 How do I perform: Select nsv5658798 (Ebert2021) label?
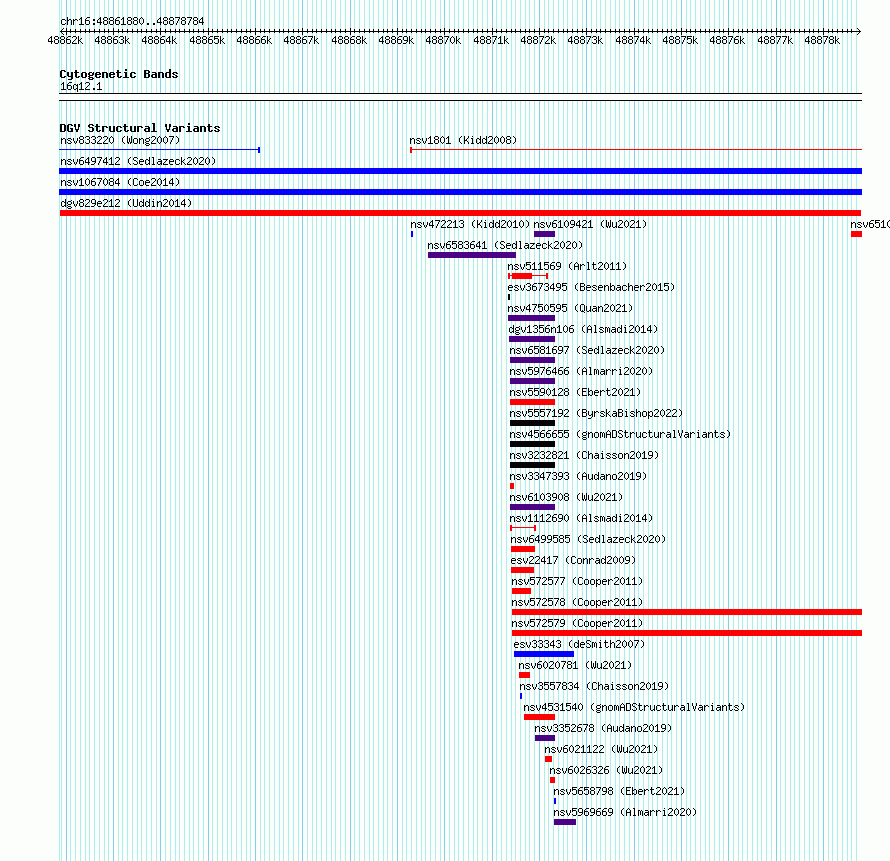coord(619,791)
